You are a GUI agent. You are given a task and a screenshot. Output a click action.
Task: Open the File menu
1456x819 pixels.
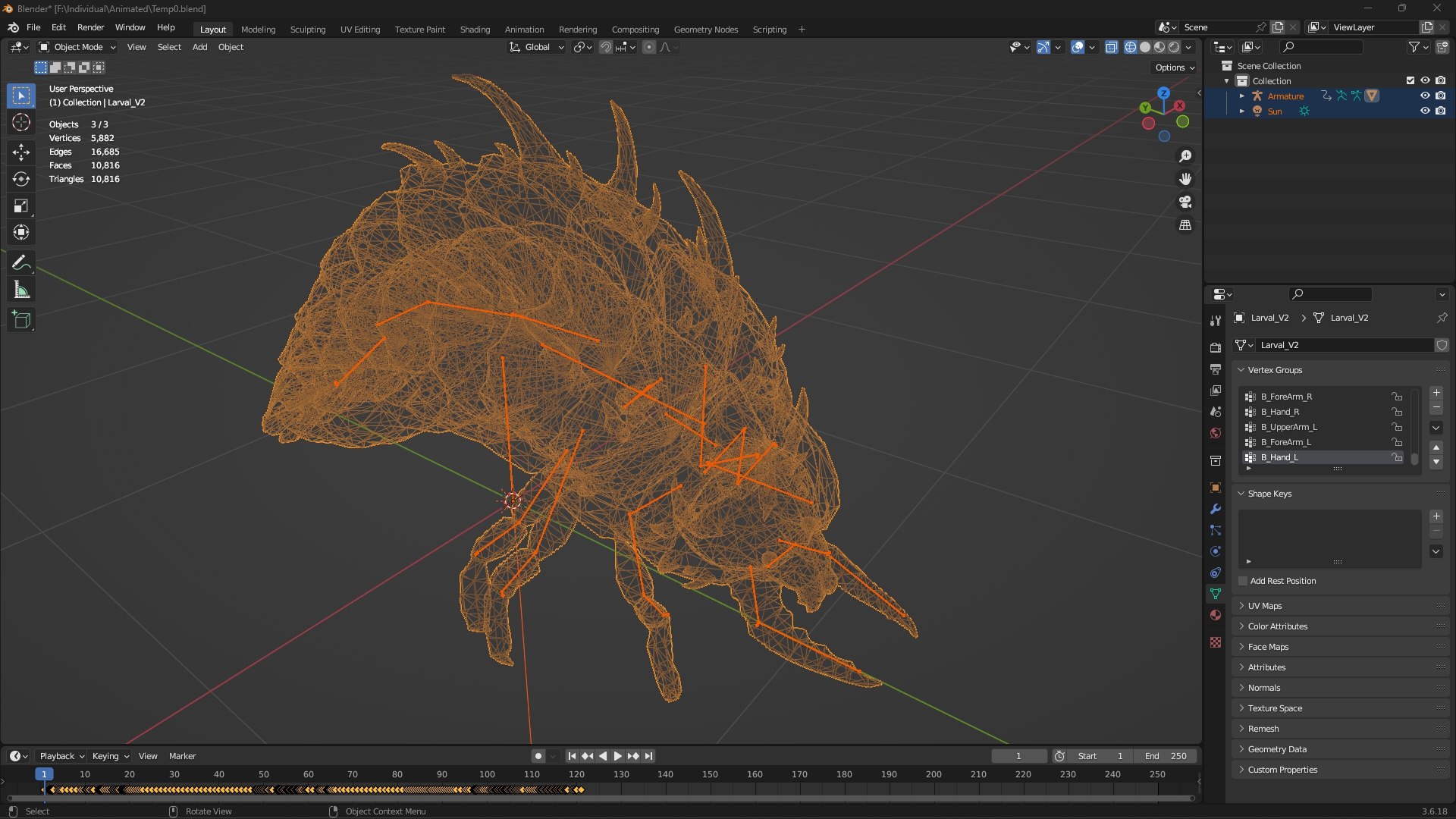(33, 27)
